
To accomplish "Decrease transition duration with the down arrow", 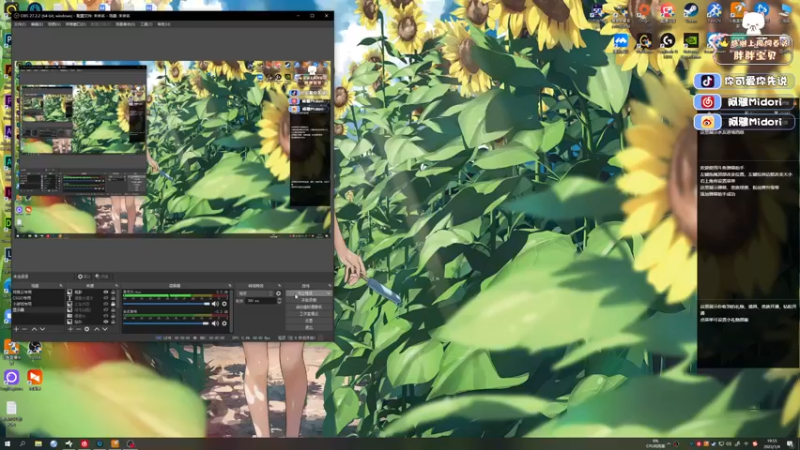I will 279,303.
